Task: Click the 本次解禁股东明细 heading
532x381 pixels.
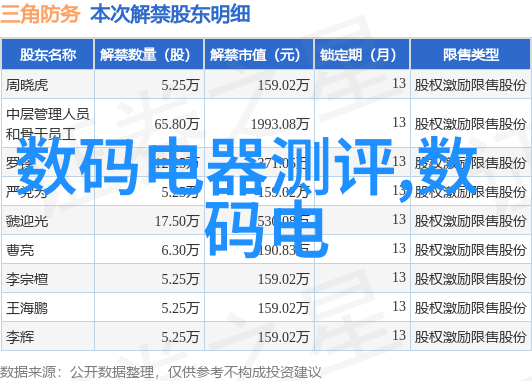Action: point(170,14)
